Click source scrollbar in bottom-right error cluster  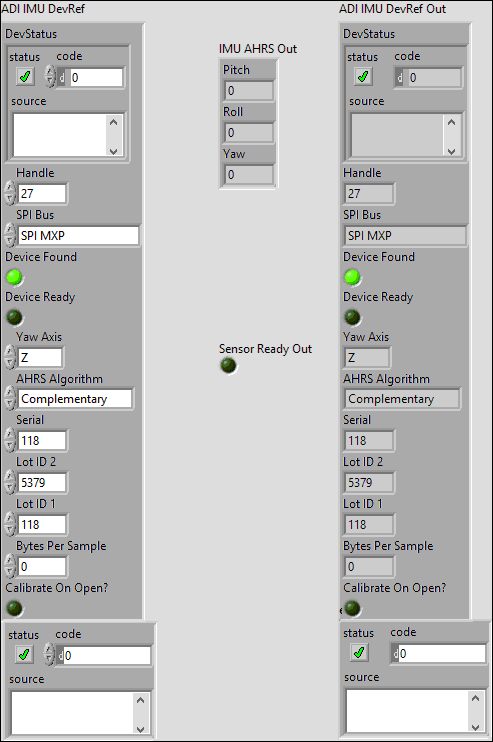click(475, 711)
